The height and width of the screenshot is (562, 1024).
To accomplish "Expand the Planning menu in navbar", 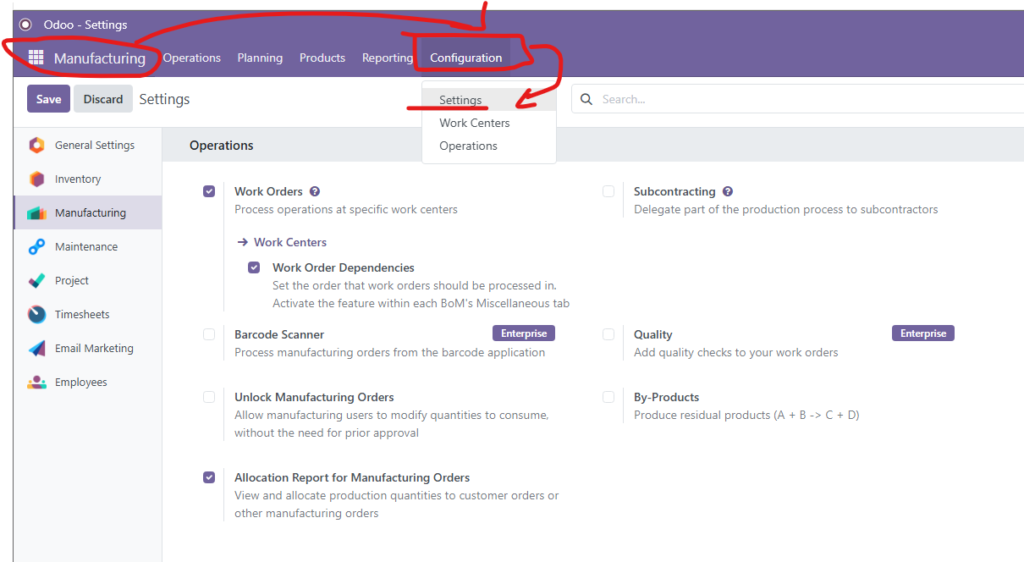I will 259,58.
